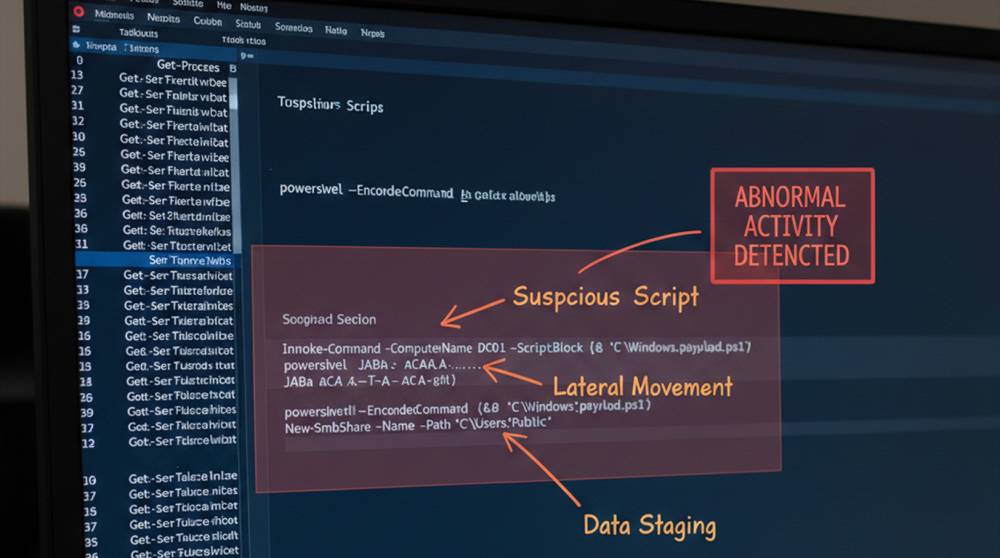Select the Get-Ser Tabrce nites row

[183, 493]
